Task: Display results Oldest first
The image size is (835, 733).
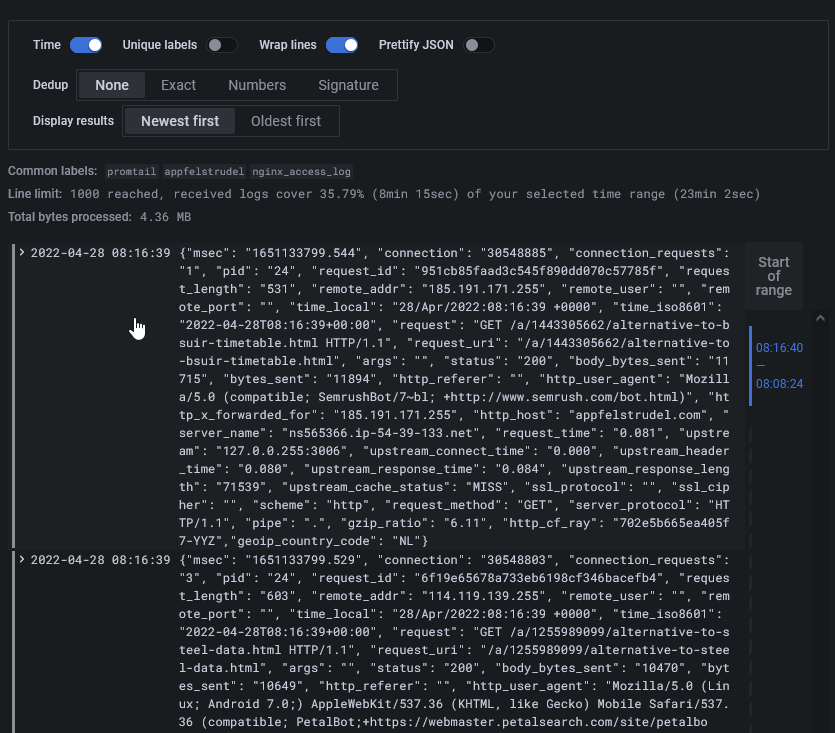Action: point(287,121)
